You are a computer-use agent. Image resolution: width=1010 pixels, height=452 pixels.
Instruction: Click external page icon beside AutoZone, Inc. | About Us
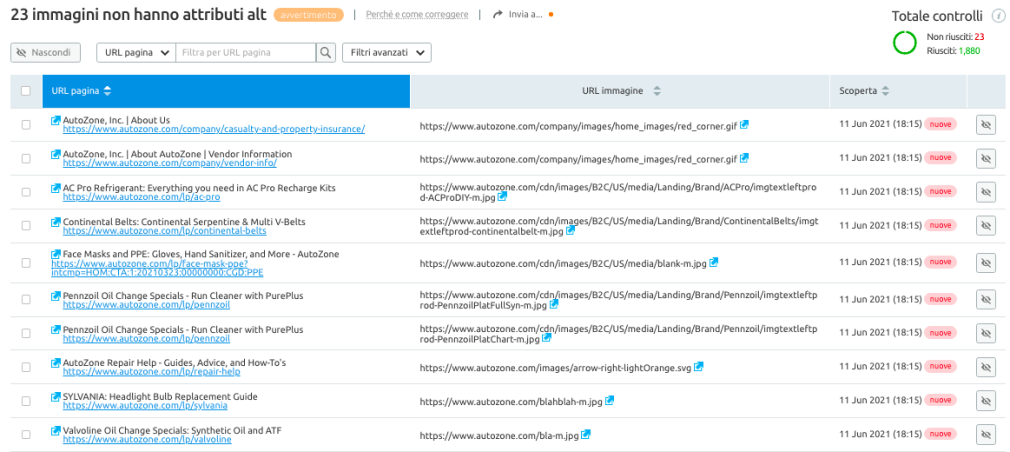pos(56,120)
